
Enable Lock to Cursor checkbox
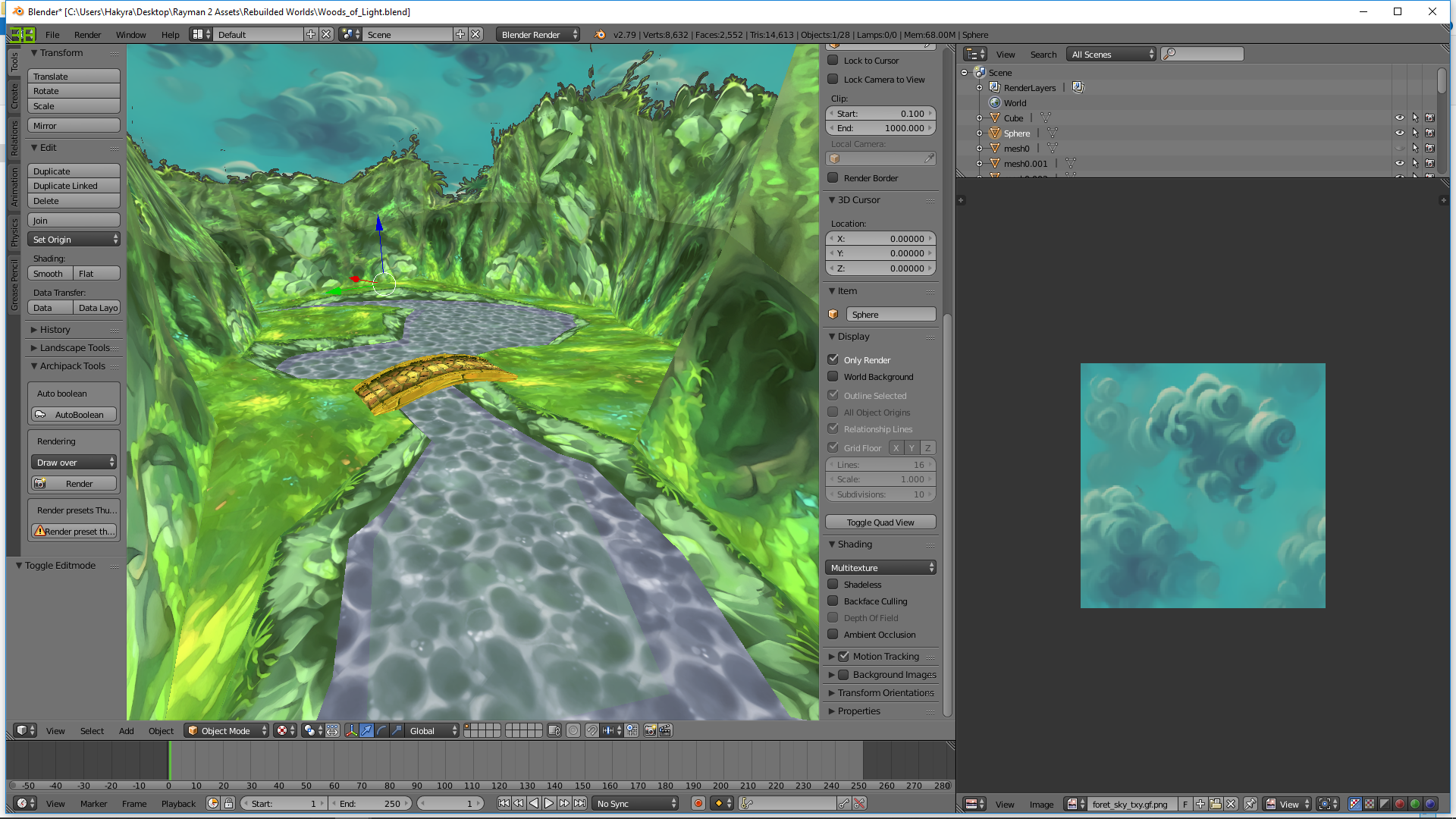[833, 60]
